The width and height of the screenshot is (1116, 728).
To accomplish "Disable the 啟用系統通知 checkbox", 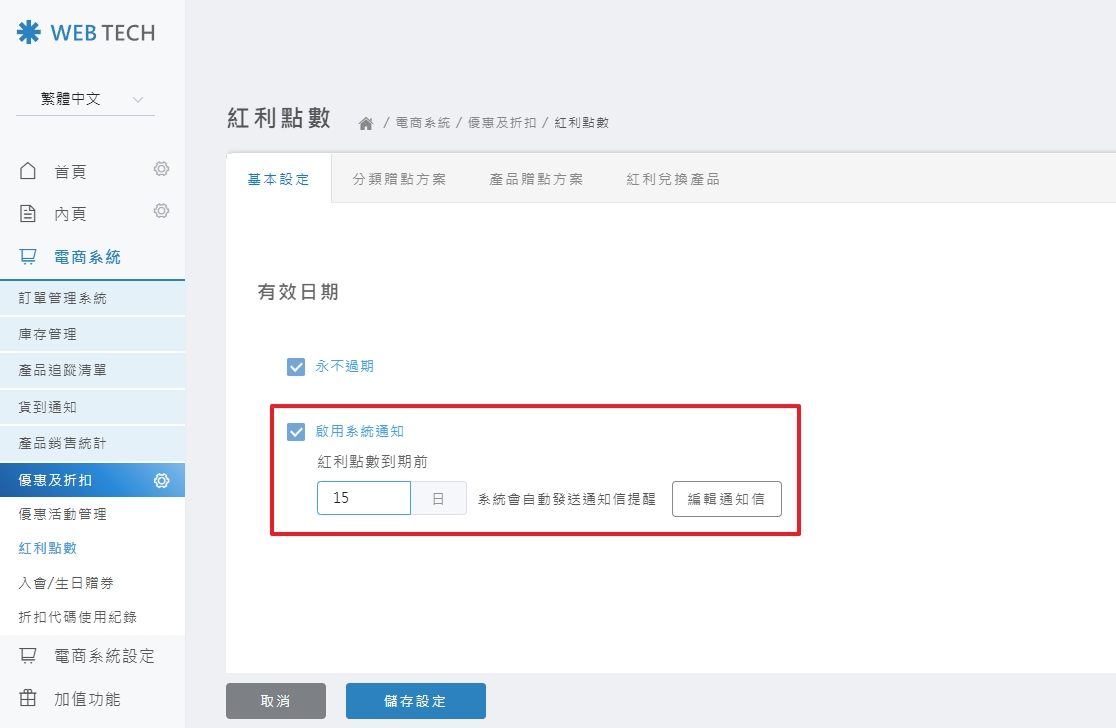I will (x=296, y=432).
